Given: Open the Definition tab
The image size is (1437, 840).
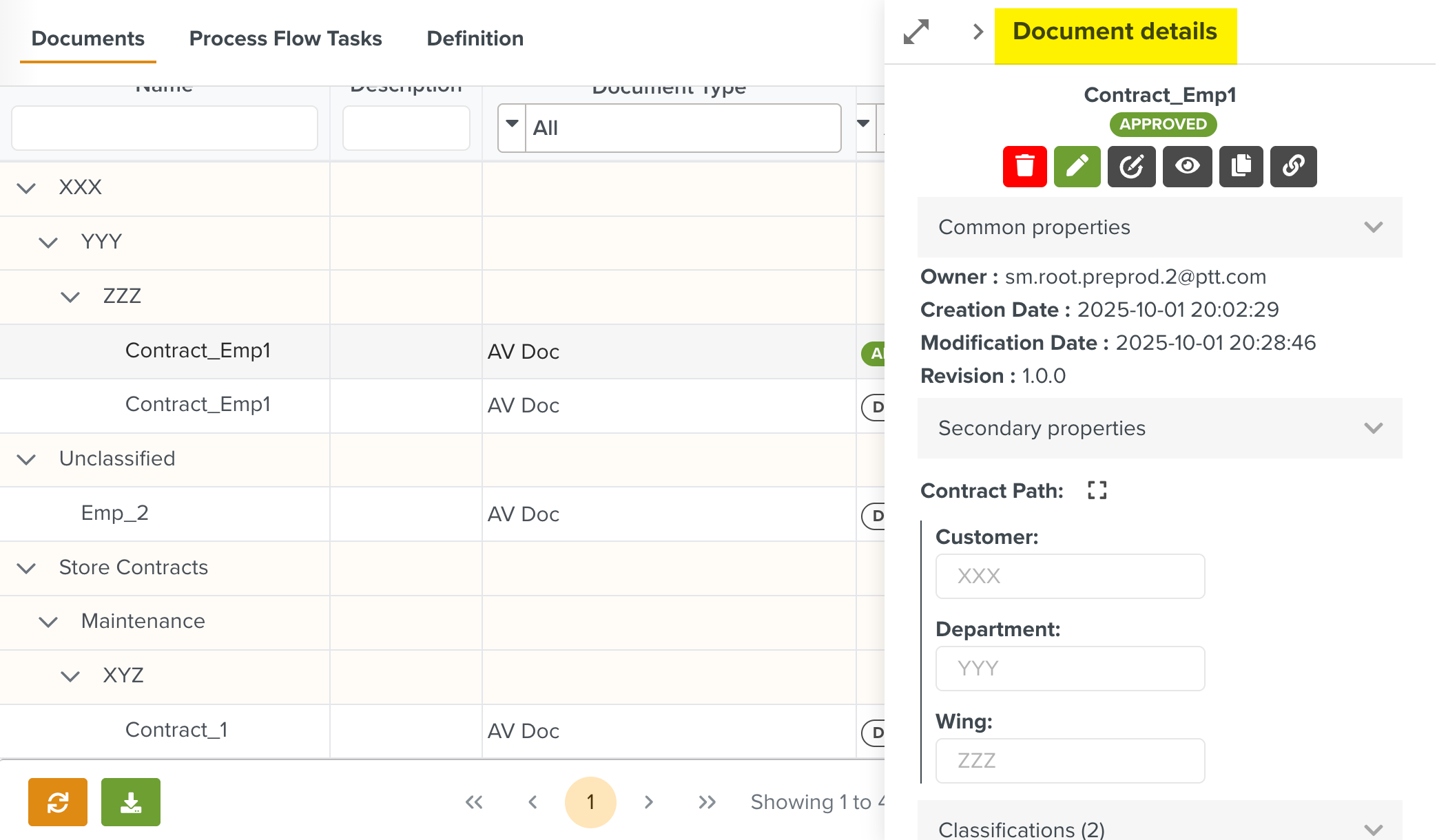Looking at the screenshot, I should [475, 39].
